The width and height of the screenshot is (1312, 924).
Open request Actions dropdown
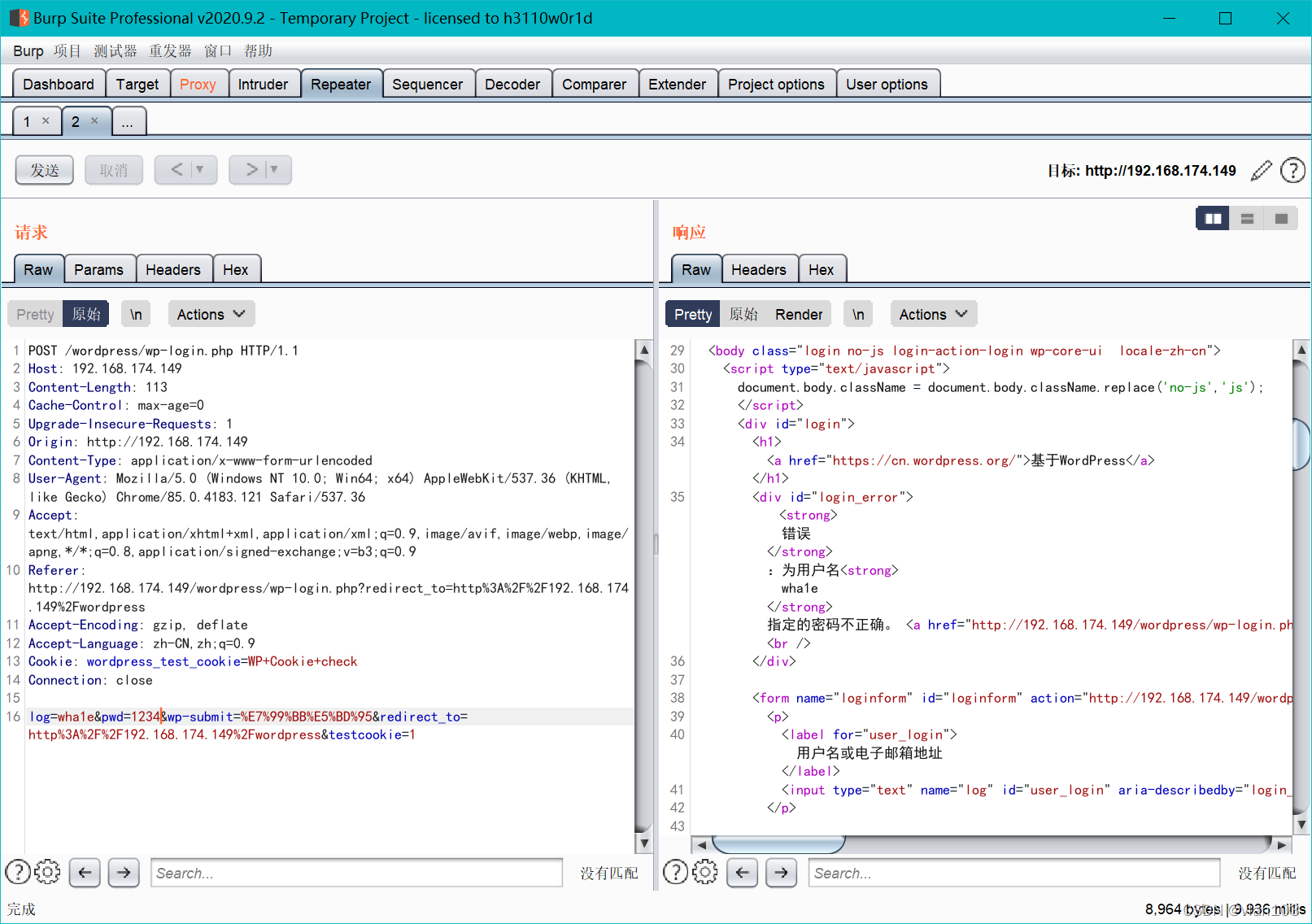[x=211, y=314]
